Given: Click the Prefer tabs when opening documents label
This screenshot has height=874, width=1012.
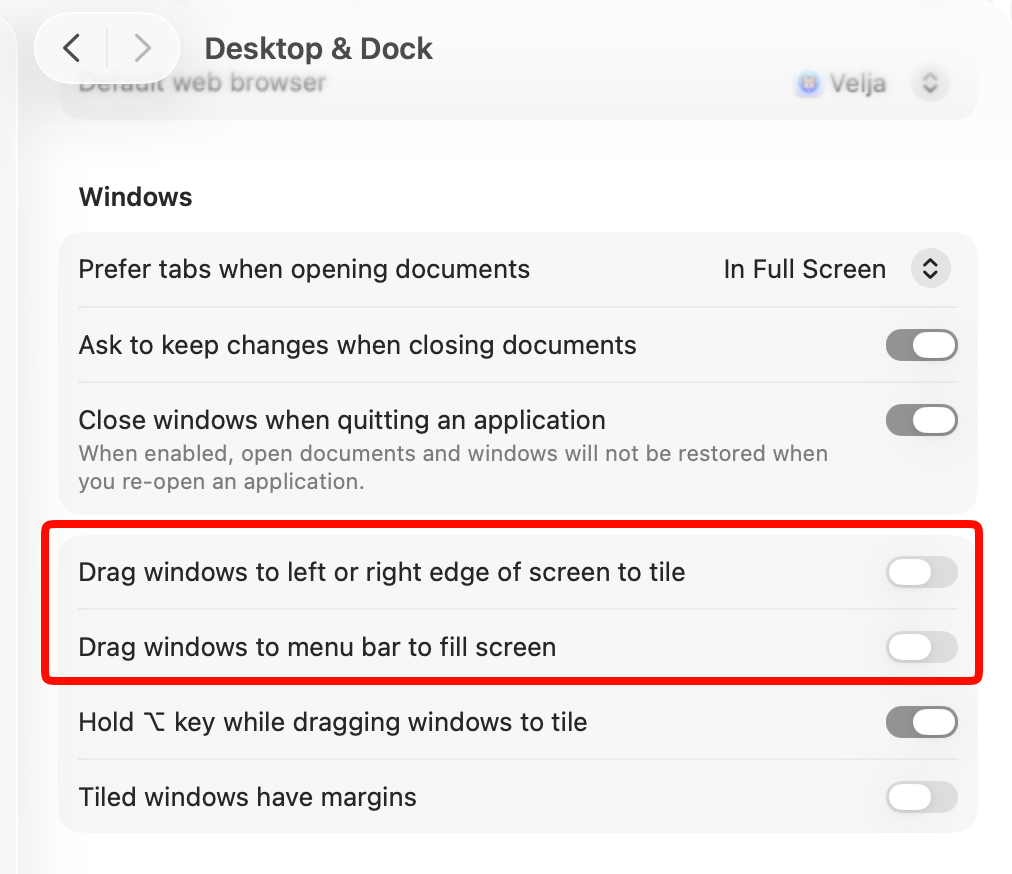Looking at the screenshot, I should point(304,269).
